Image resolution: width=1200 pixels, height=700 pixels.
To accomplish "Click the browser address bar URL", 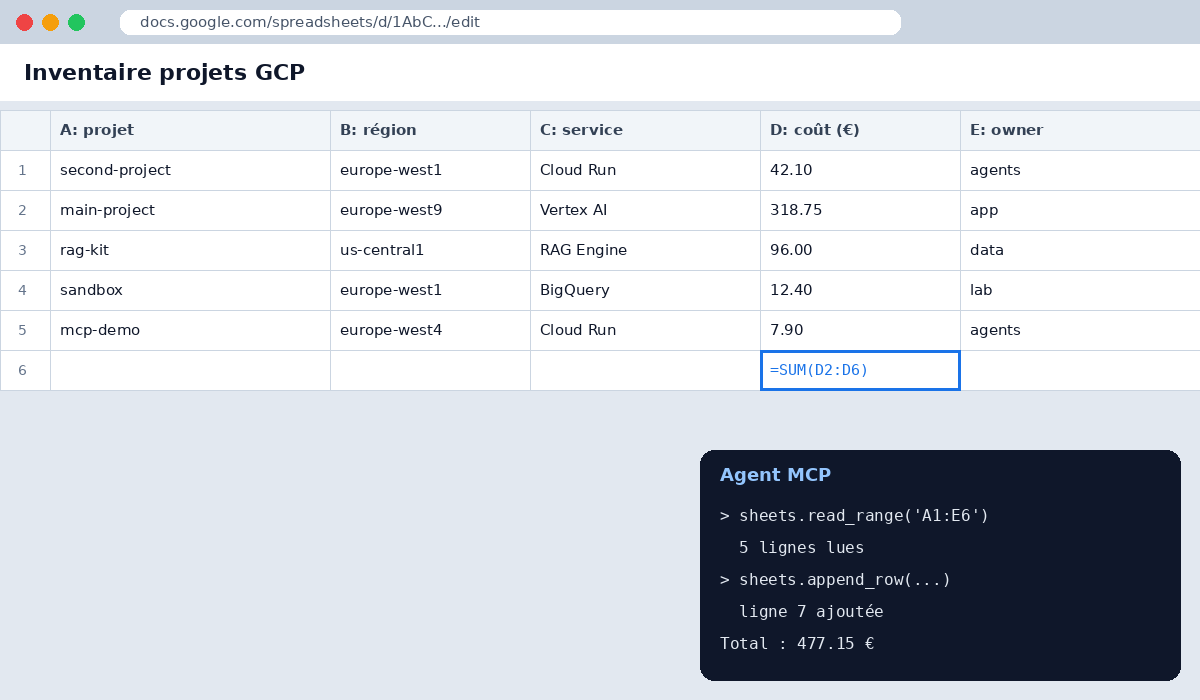I will tap(510, 22).
